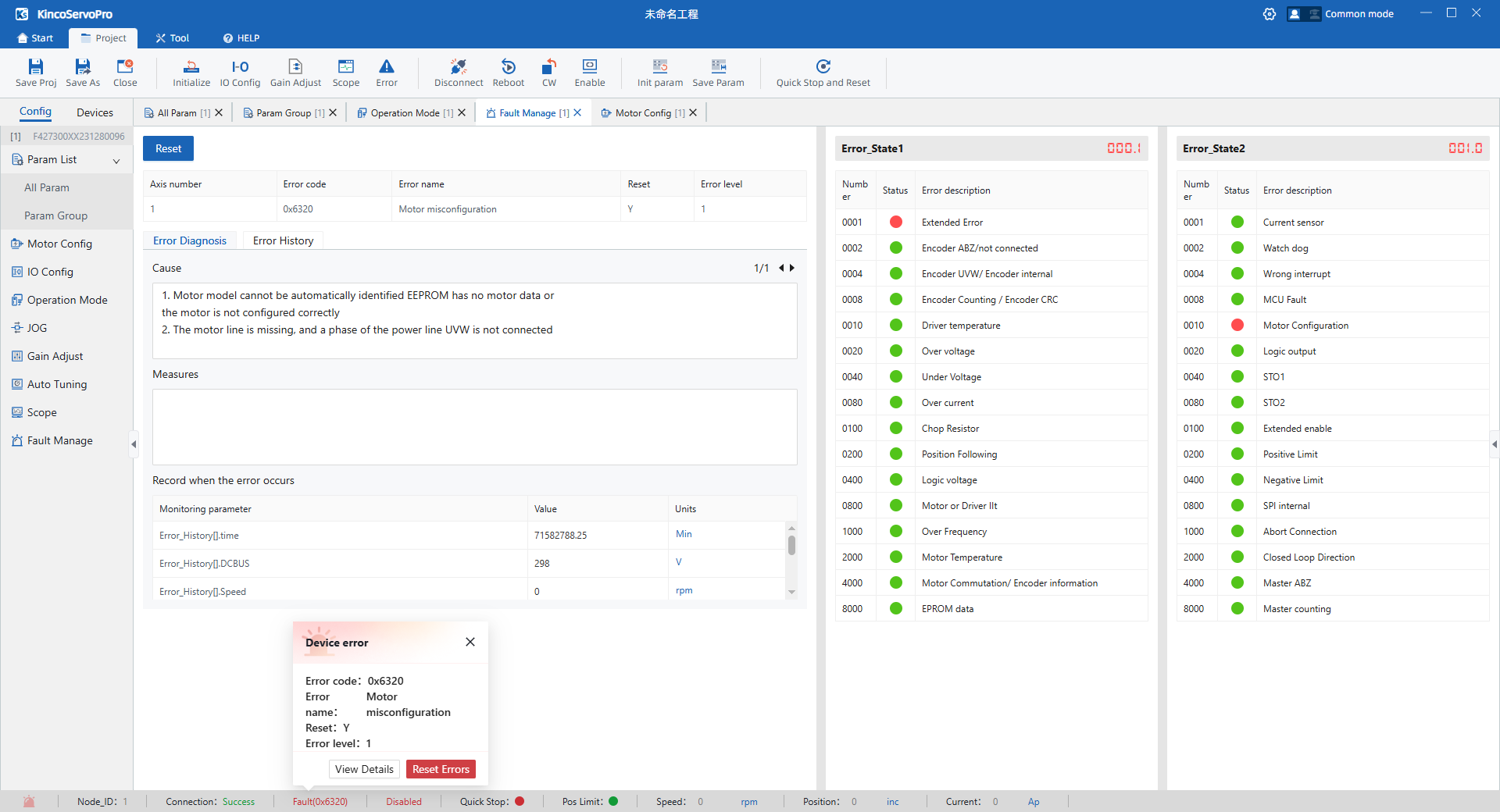Image resolution: width=1500 pixels, height=812 pixels.
Task: Click the red Reset Errors button
Action: tap(441, 769)
